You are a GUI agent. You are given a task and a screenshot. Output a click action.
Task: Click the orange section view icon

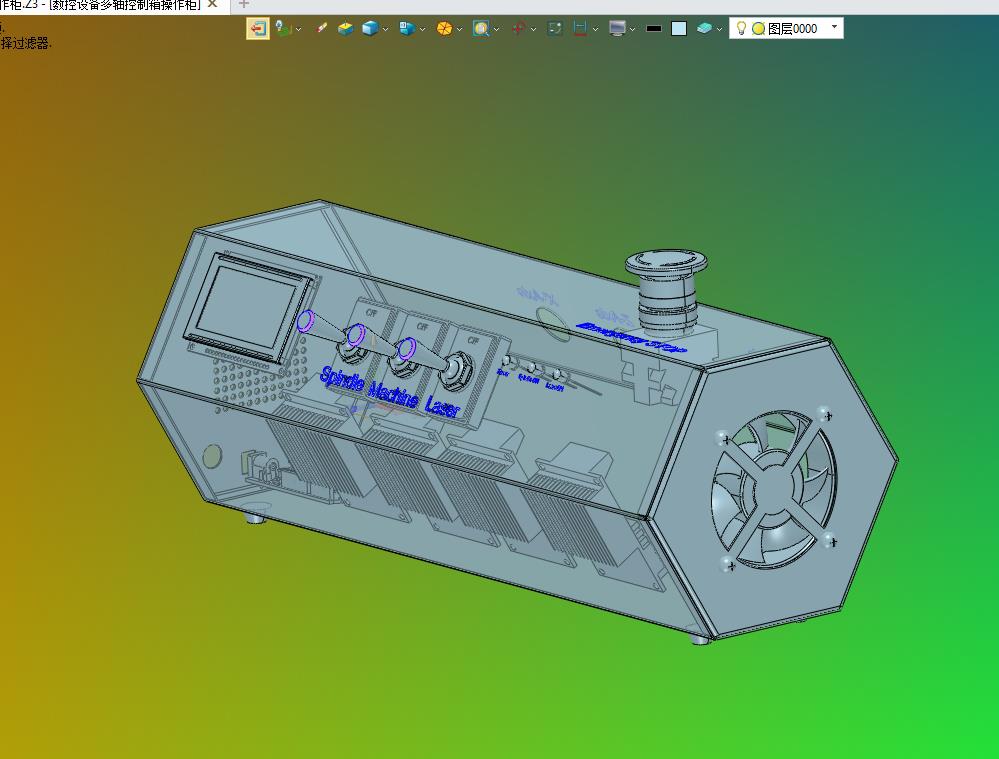point(444,29)
